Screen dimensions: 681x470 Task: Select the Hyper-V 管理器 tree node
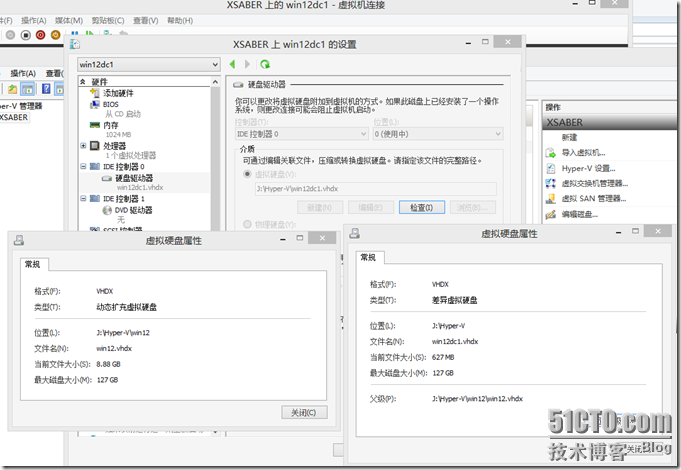[x=21, y=106]
